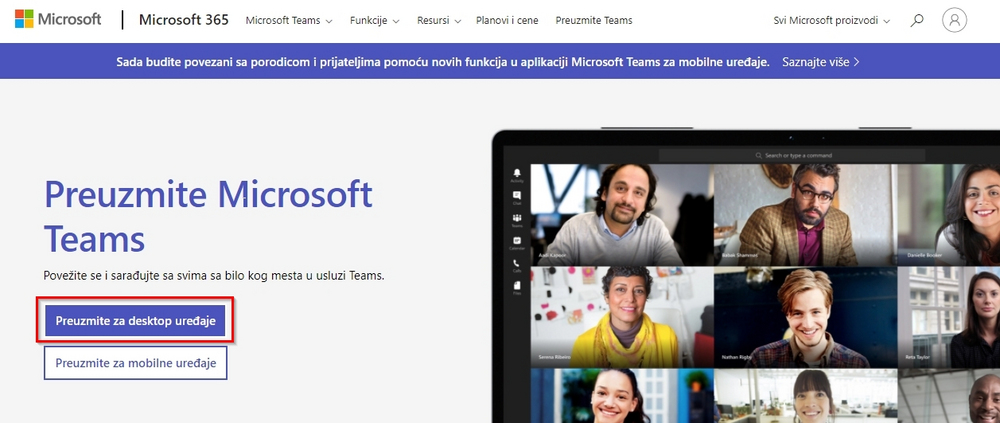Click Calls phone icon in Teams preview
This screenshot has width=1000, height=423.
(x=517, y=265)
